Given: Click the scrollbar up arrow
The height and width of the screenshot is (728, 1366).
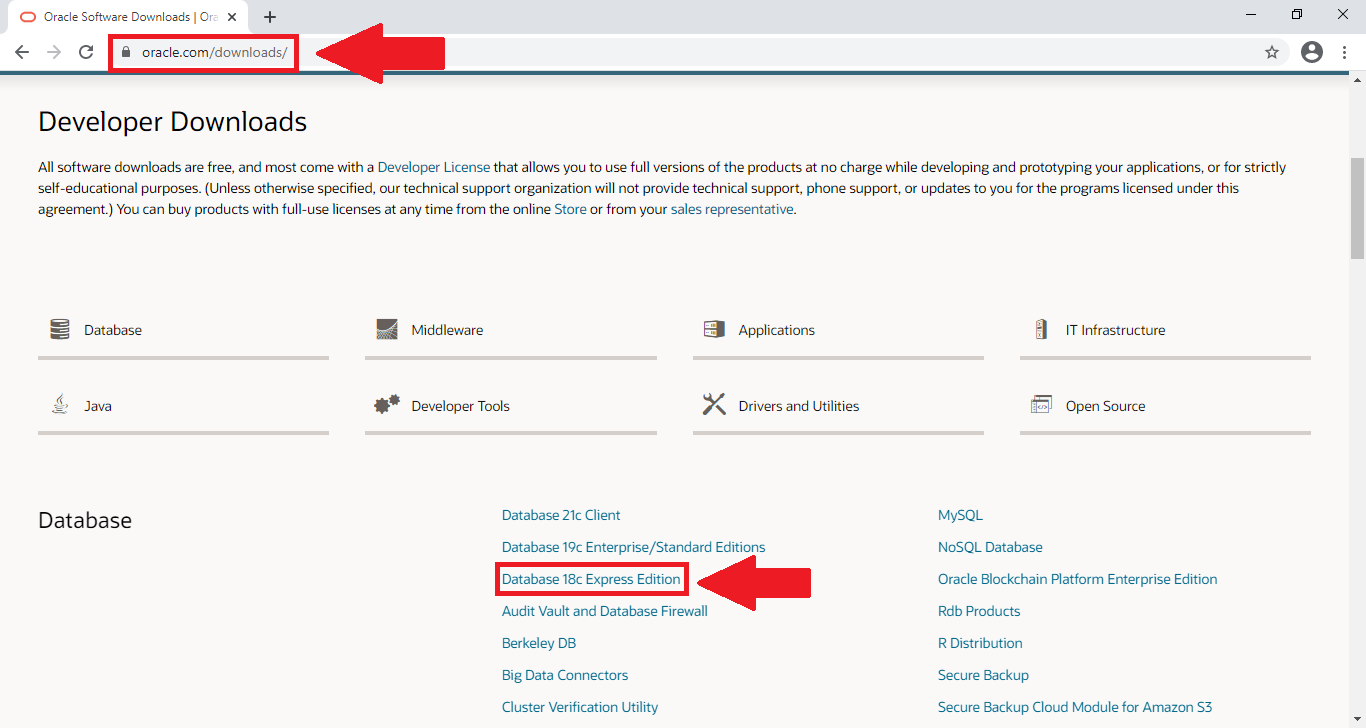Looking at the screenshot, I should click(1357, 82).
